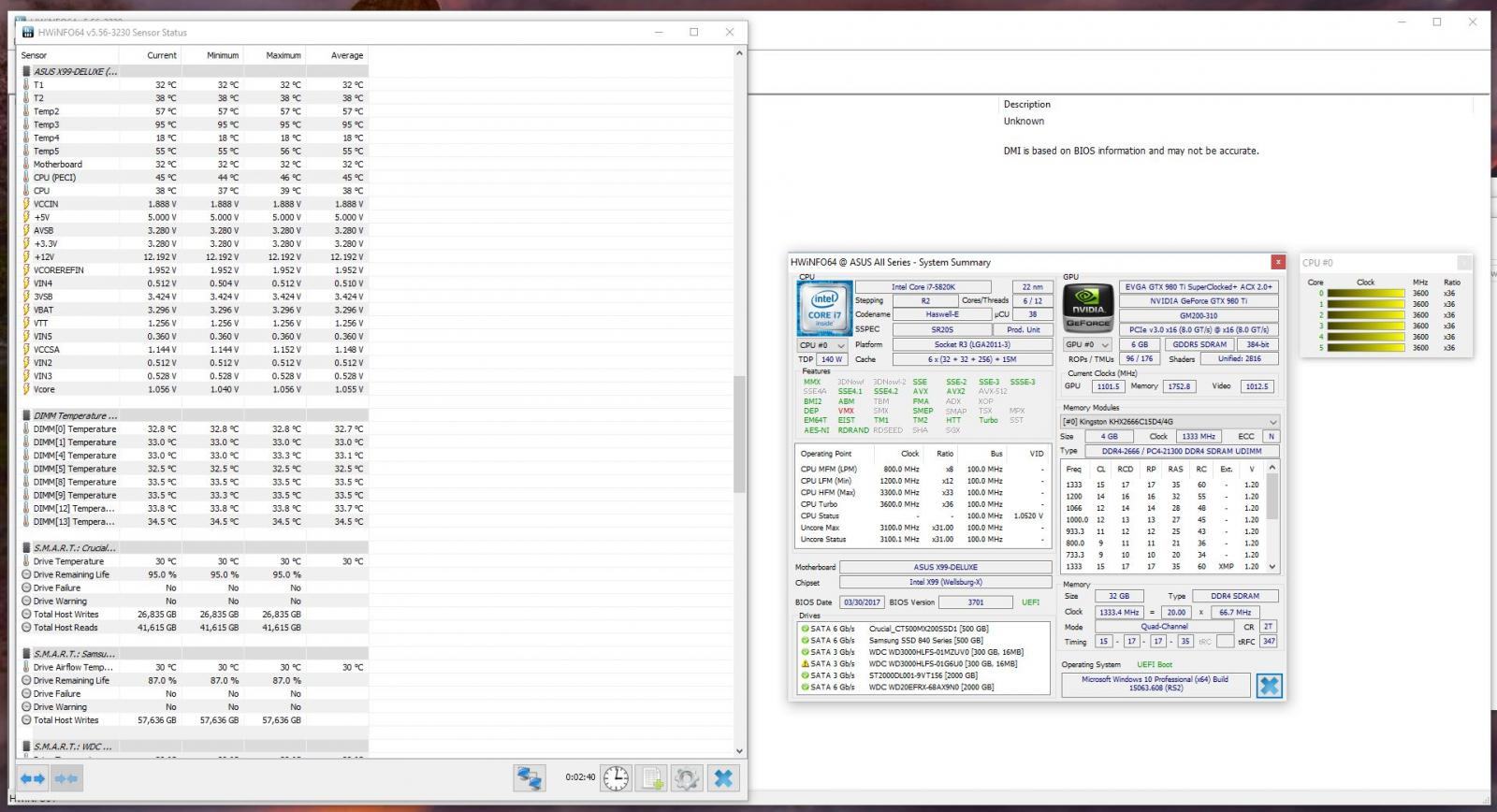Click warning icon on WD3000HLFS-01G6U0 drive

(805, 664)
